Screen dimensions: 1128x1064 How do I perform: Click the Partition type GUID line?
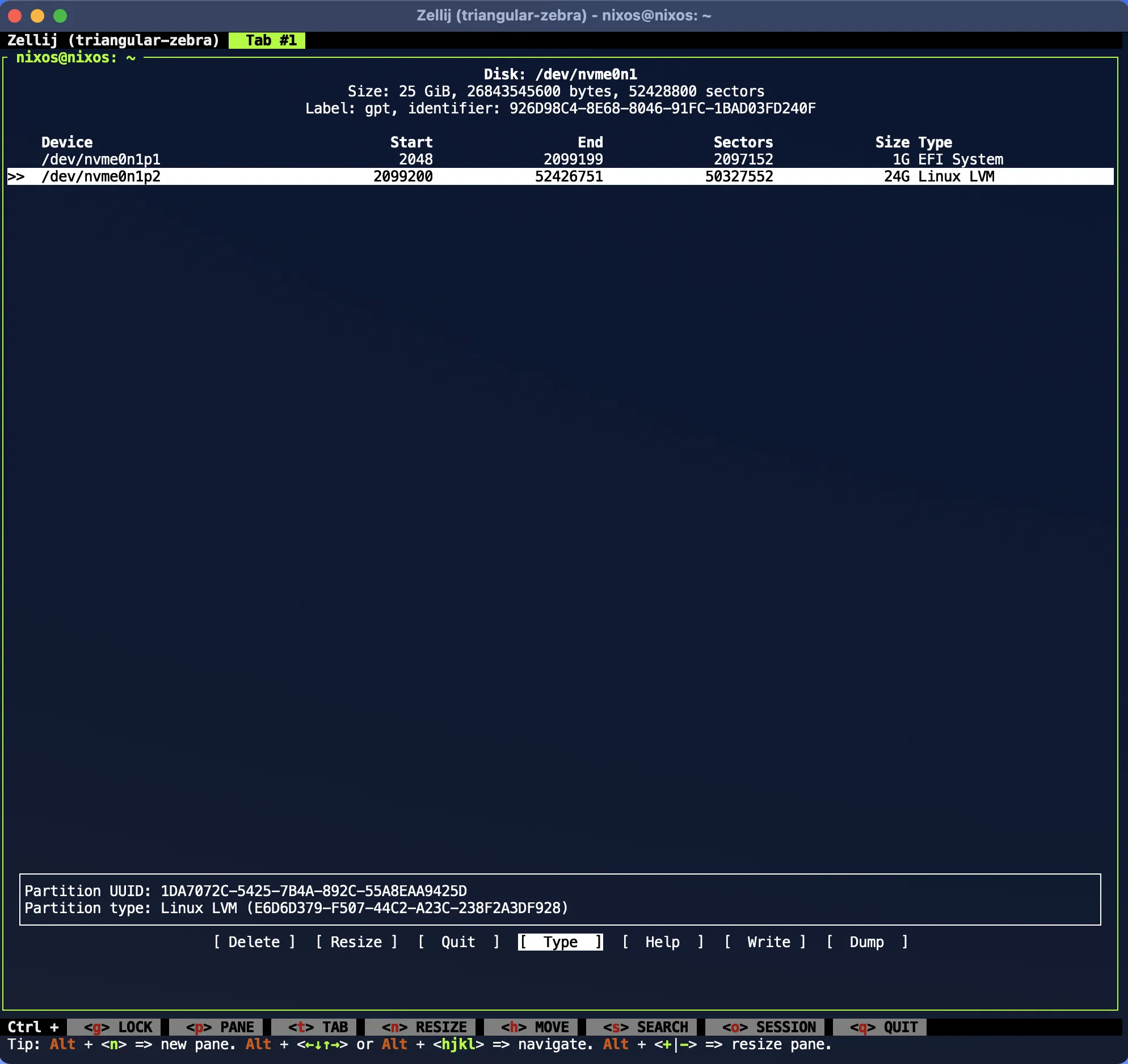[x=296, y=908]
